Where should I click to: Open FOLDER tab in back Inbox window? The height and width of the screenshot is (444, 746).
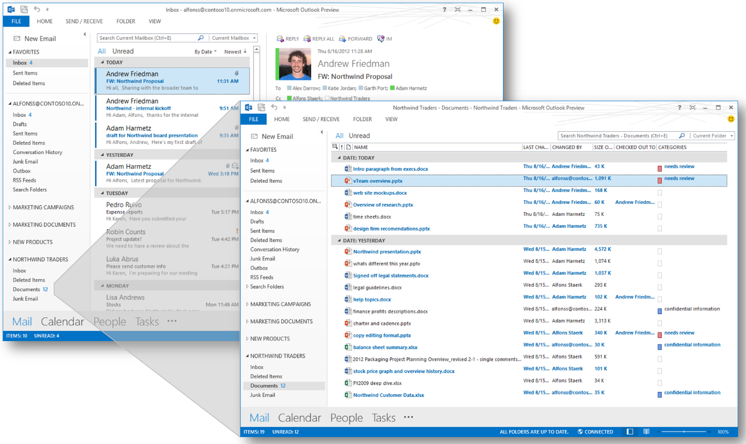(126, 21)
